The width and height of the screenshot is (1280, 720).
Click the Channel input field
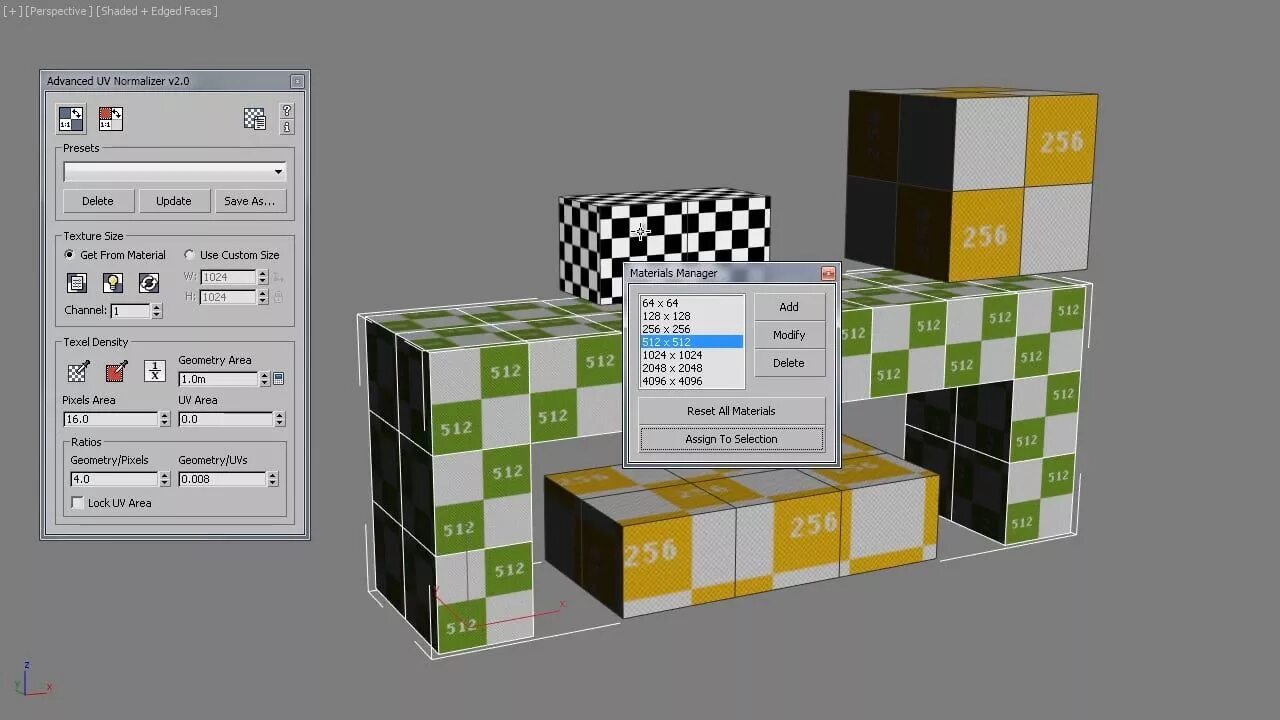point(130,311)
